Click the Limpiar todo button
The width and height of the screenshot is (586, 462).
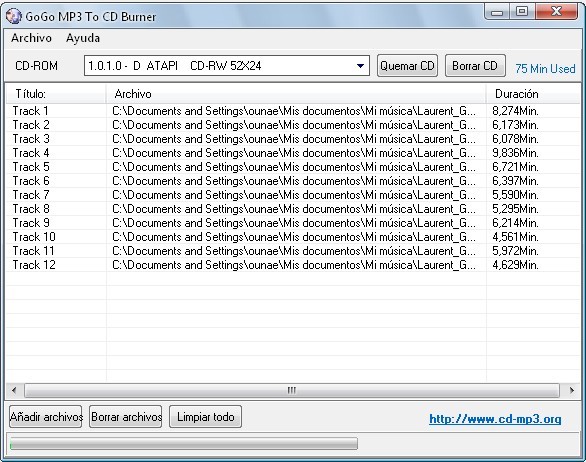coord(206,417)
